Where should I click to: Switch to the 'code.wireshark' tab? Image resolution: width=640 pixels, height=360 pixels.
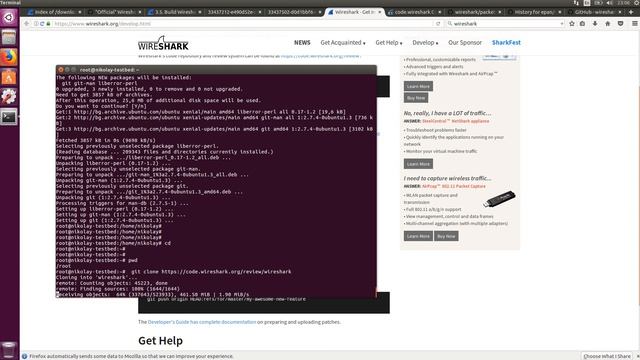(414, 12)
